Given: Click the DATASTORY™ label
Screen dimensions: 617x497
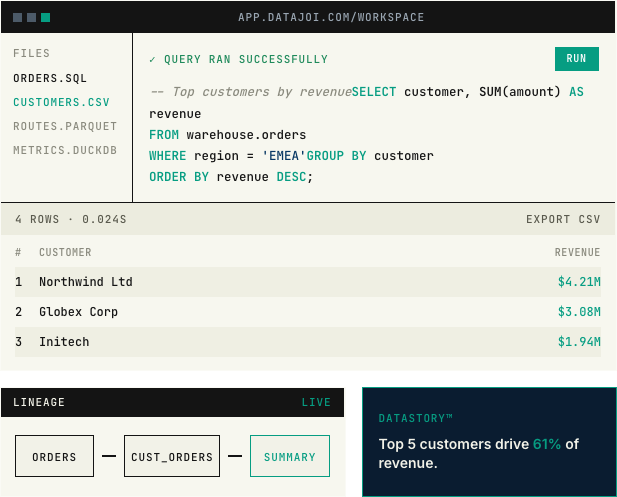Looking at the screenshot, I should [416, 418].
